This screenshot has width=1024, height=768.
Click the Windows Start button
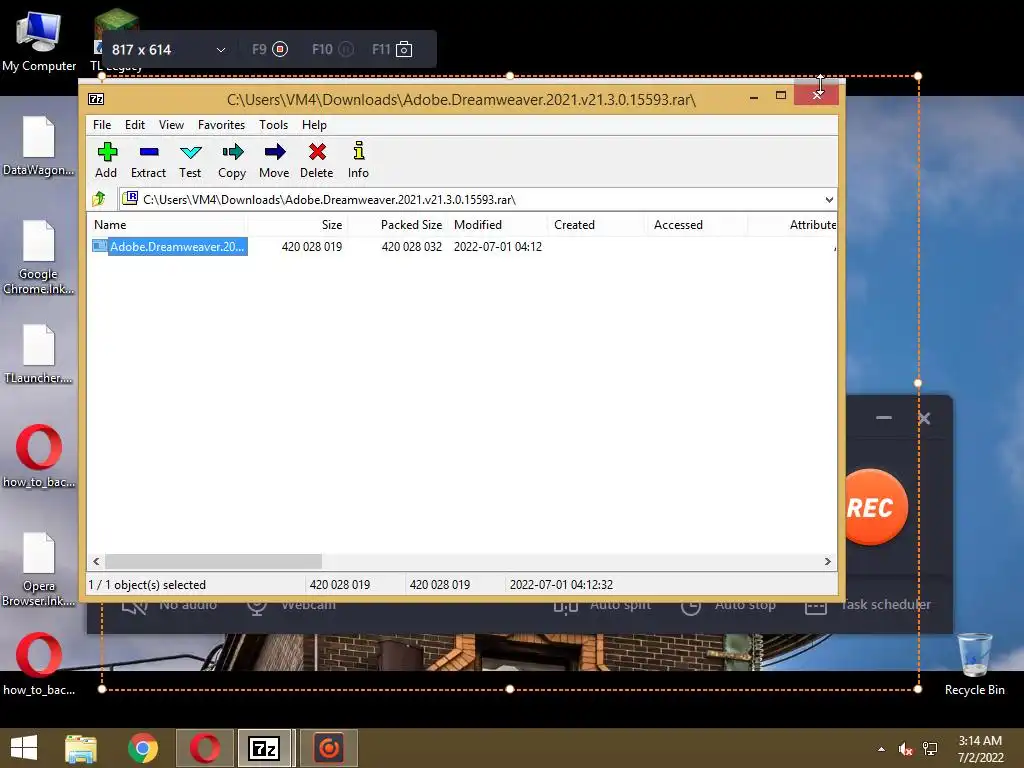pos(24,748)
